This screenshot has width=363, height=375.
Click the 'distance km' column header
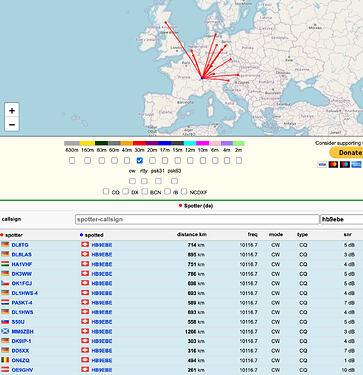pos(192,234)
